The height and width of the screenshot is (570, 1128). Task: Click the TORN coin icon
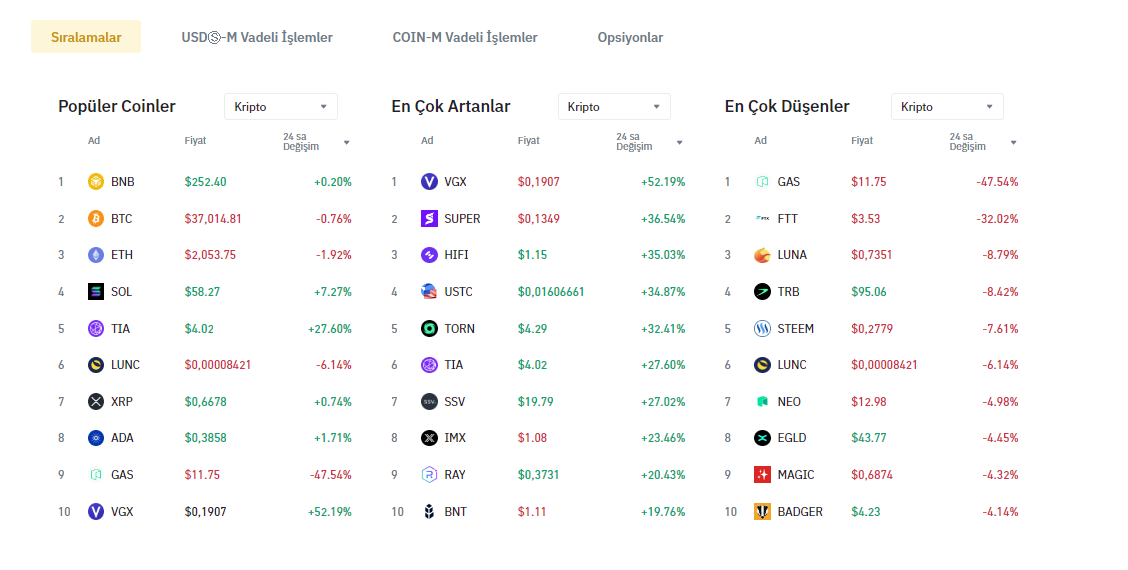429,329
